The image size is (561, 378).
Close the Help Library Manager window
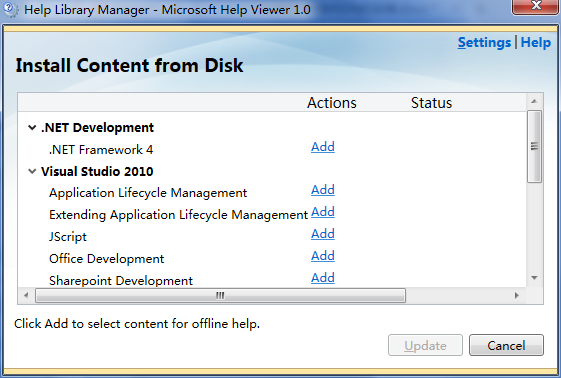coord(536,6)
